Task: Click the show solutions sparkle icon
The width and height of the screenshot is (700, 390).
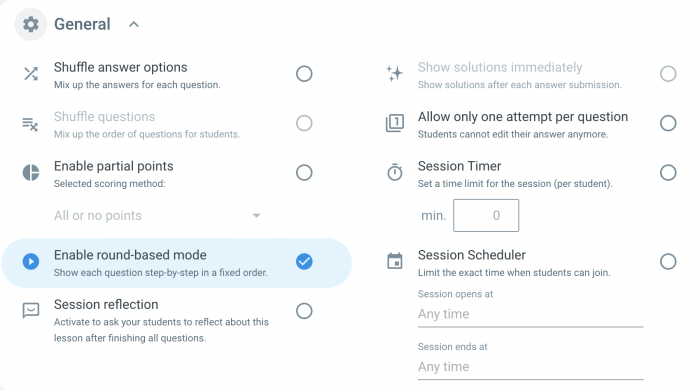Action: pos(395,74)
